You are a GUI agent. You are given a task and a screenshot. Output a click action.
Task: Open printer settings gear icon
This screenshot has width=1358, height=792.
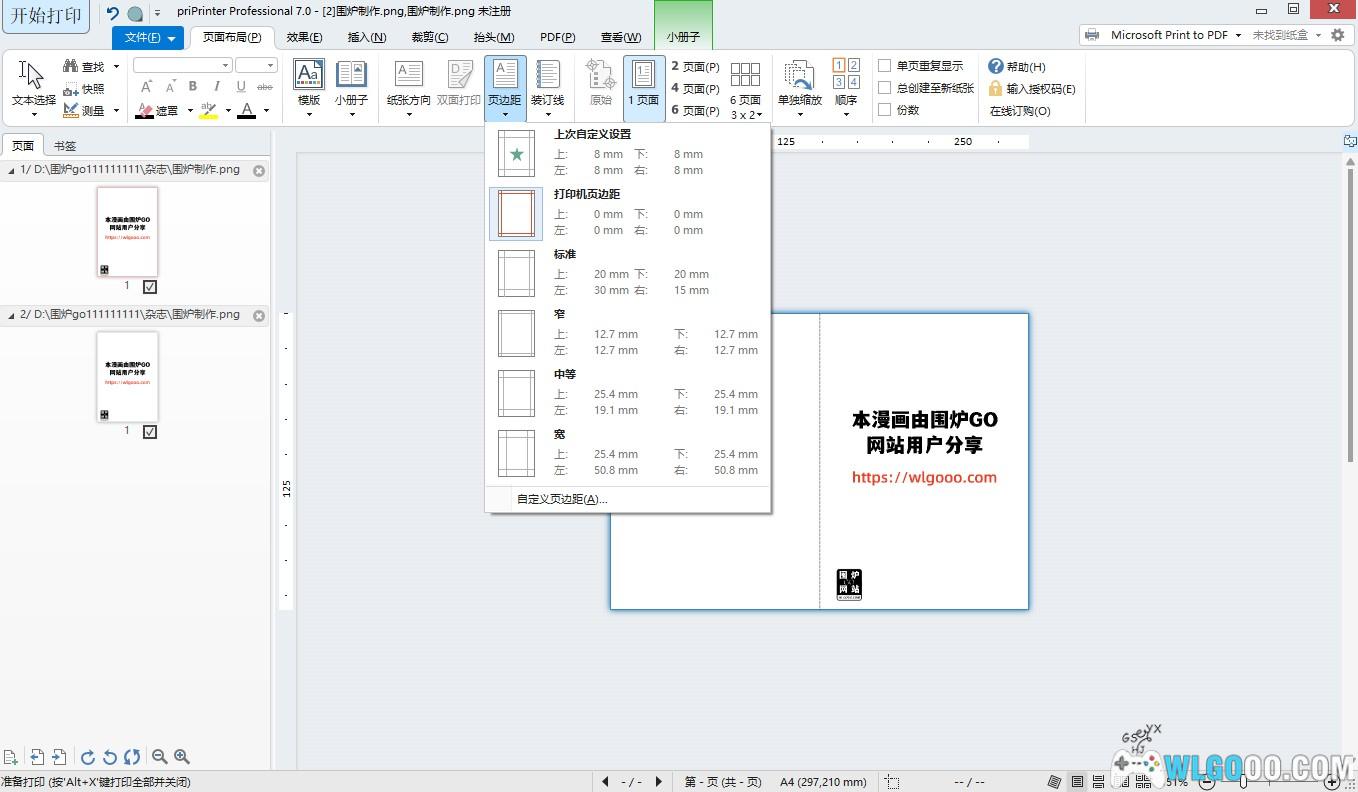click(1338, 35)
